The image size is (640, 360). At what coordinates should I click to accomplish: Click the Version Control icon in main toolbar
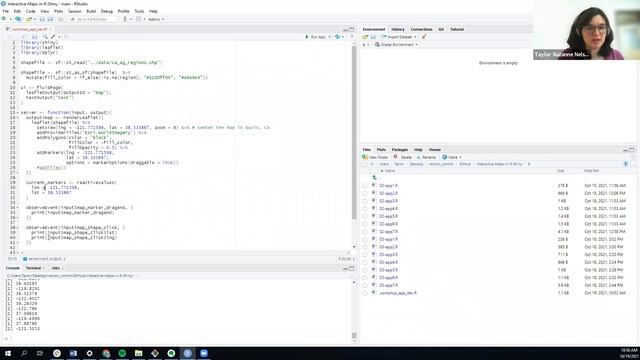125,19
